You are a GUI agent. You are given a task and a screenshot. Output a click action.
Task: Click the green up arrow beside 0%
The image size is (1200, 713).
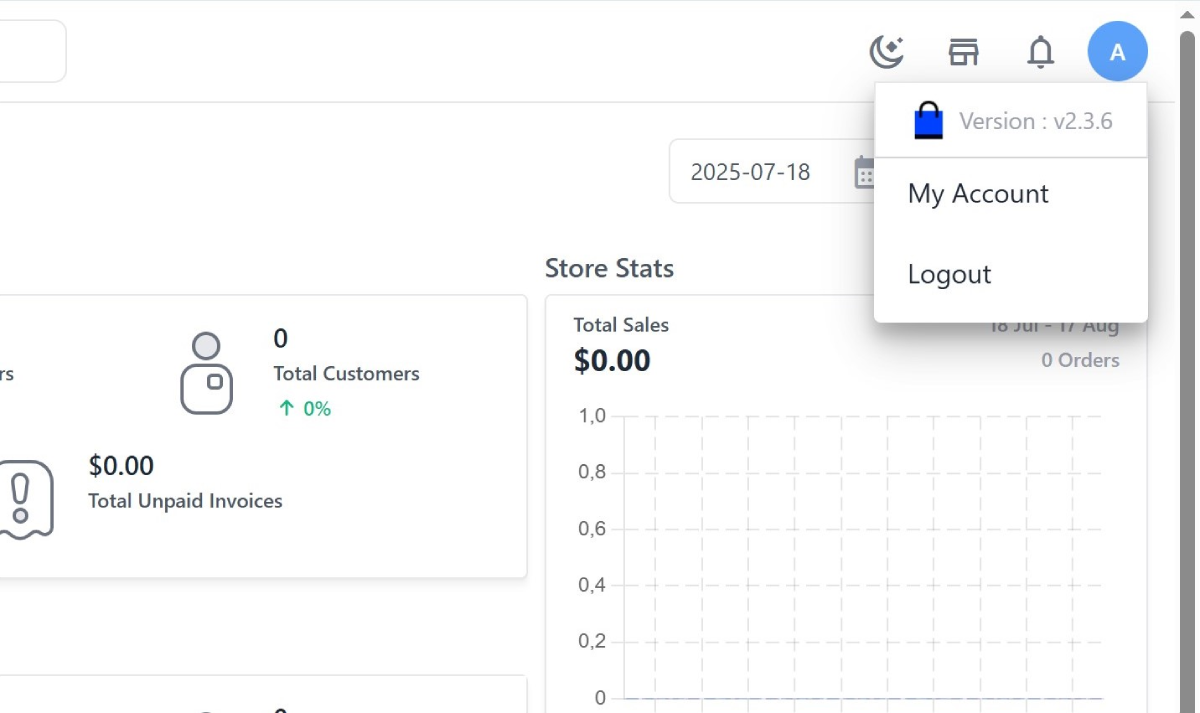[287, 408]
